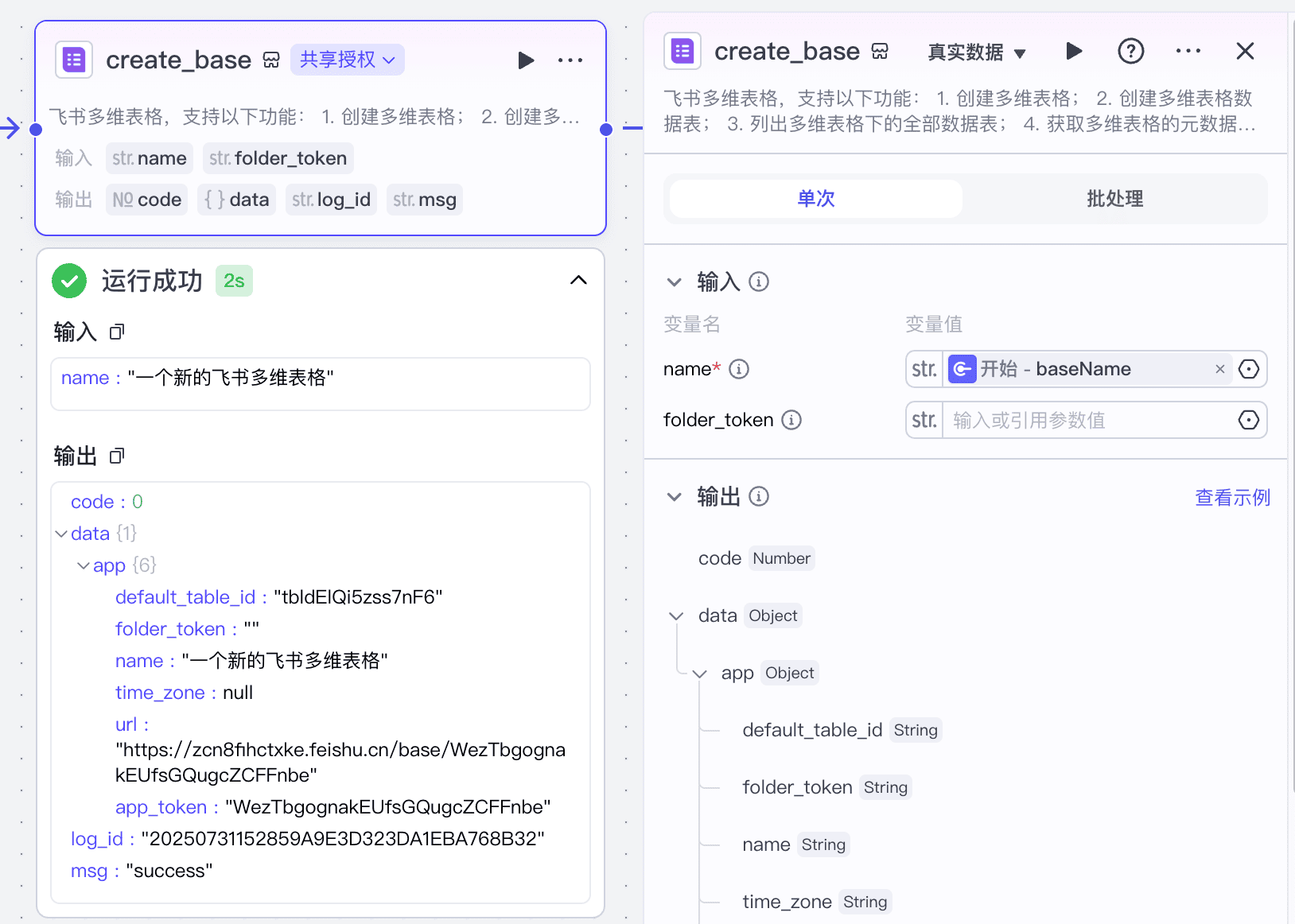Copy the 输入 input data
Viewport: 1295px width, 924px height.
click(116, 332)
